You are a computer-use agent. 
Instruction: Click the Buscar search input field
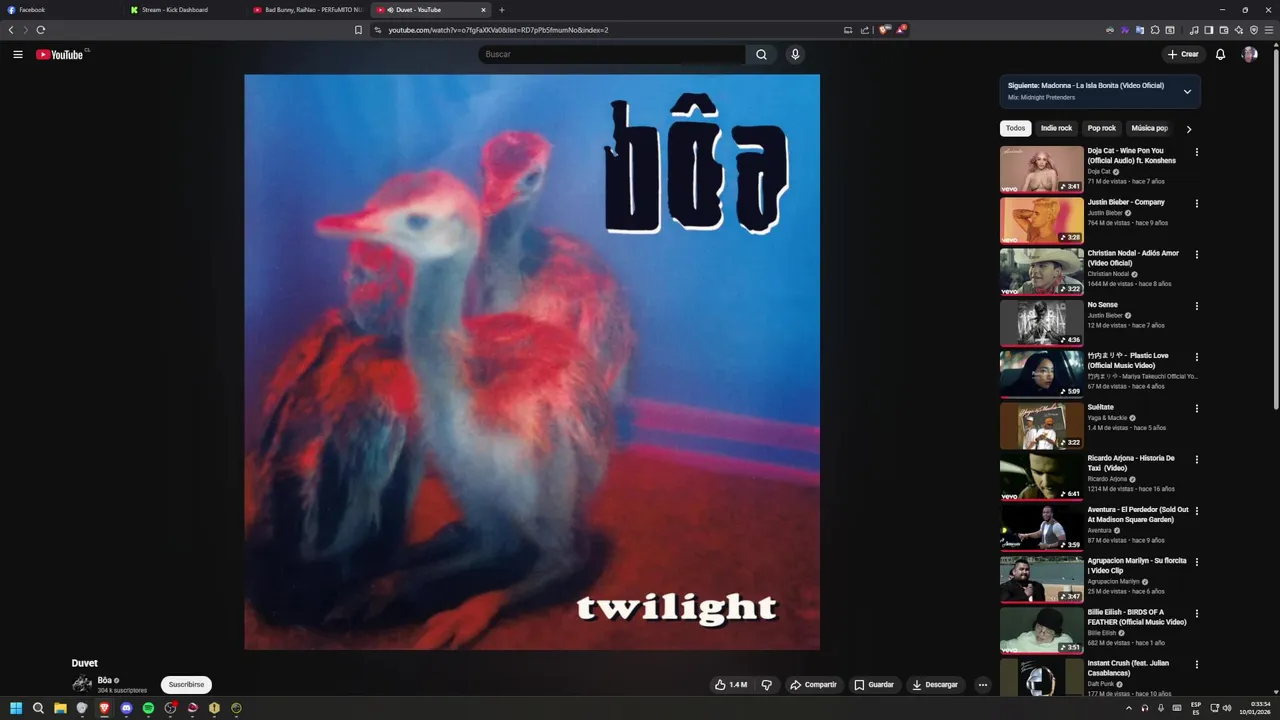pyautogui.click(x=612, y=54)
